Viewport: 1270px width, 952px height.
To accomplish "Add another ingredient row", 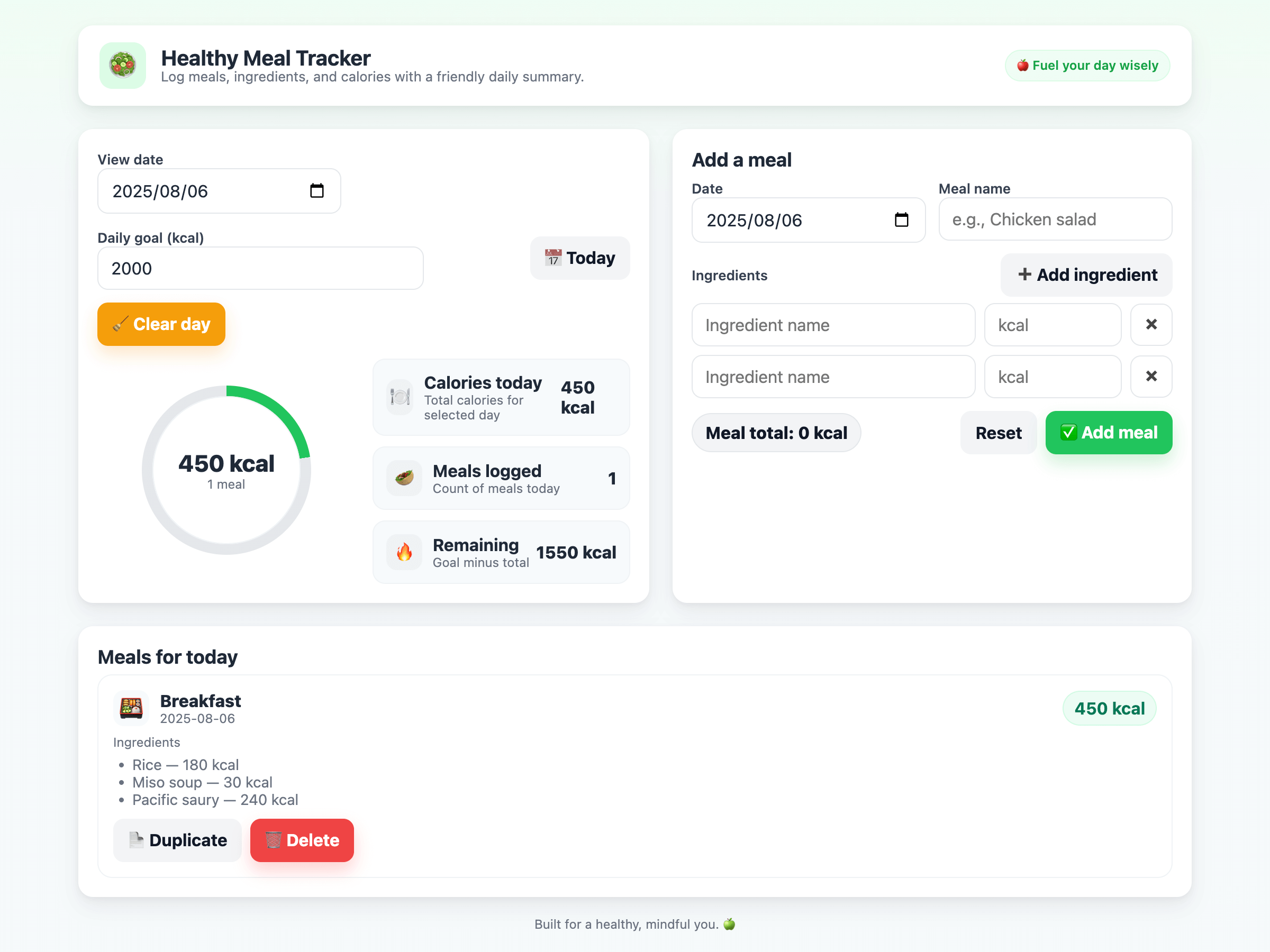I will pyautogui.click(x=1086, y=275).
